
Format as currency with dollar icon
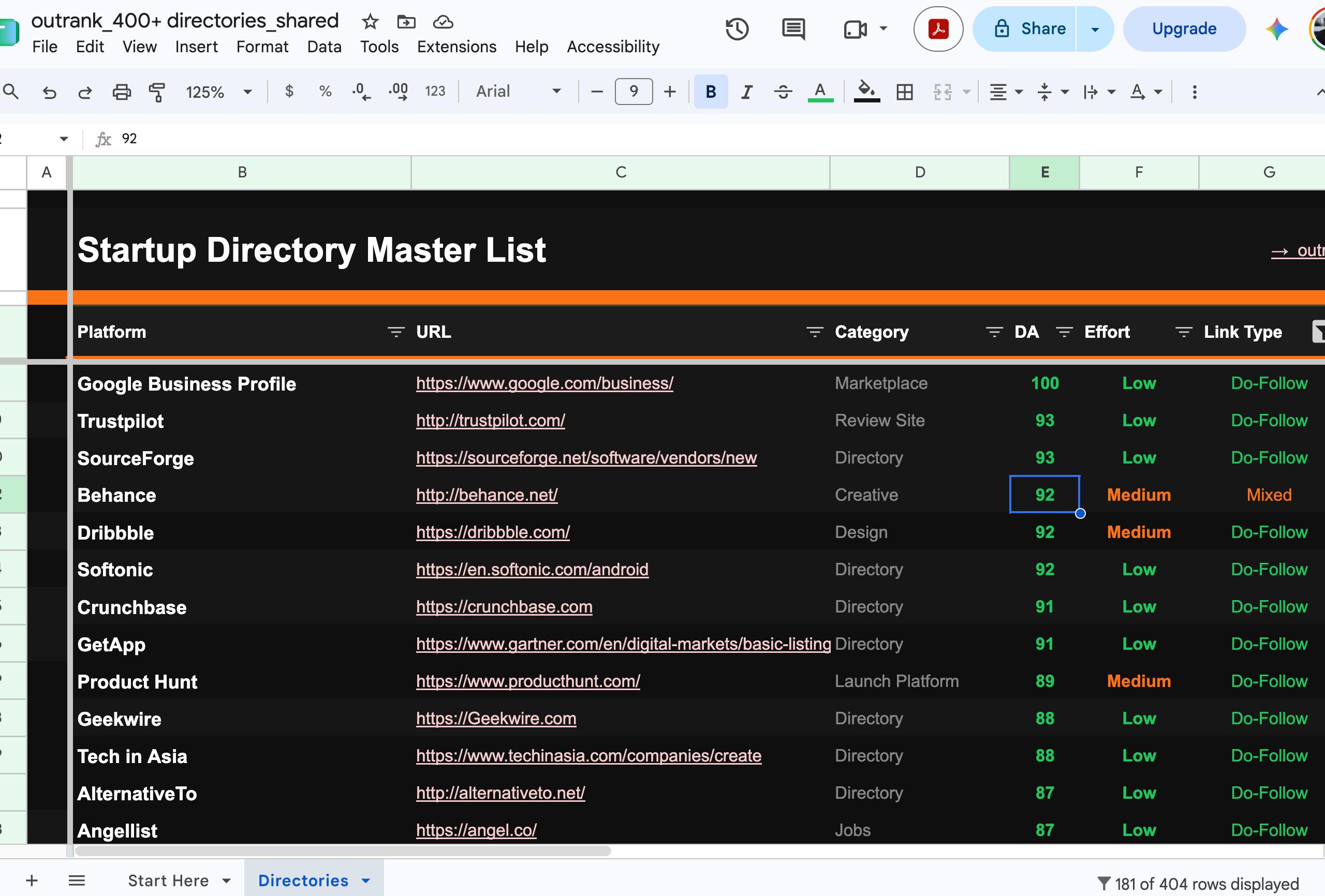coord(289,91)
